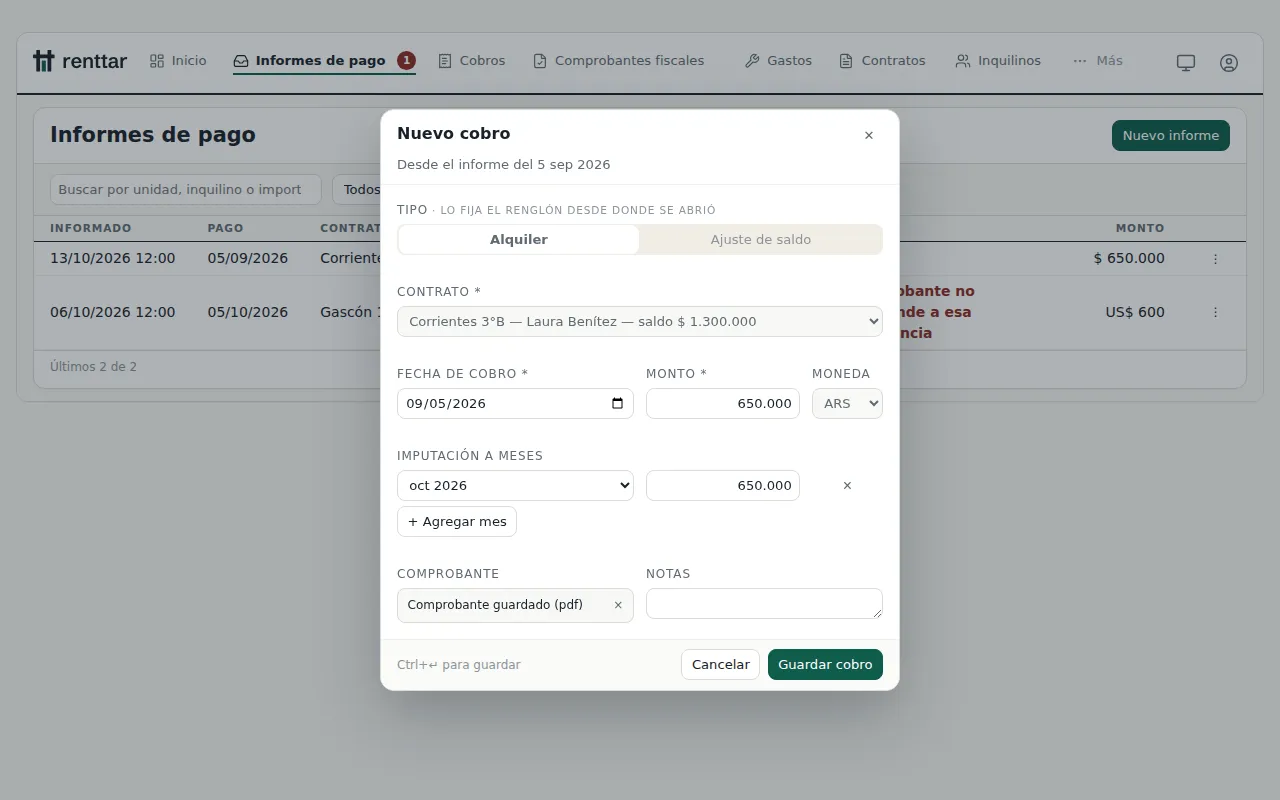This screenshot has width=1280, height=800.
Task: Open the Inquilinos tab
Action: [998, 61]
